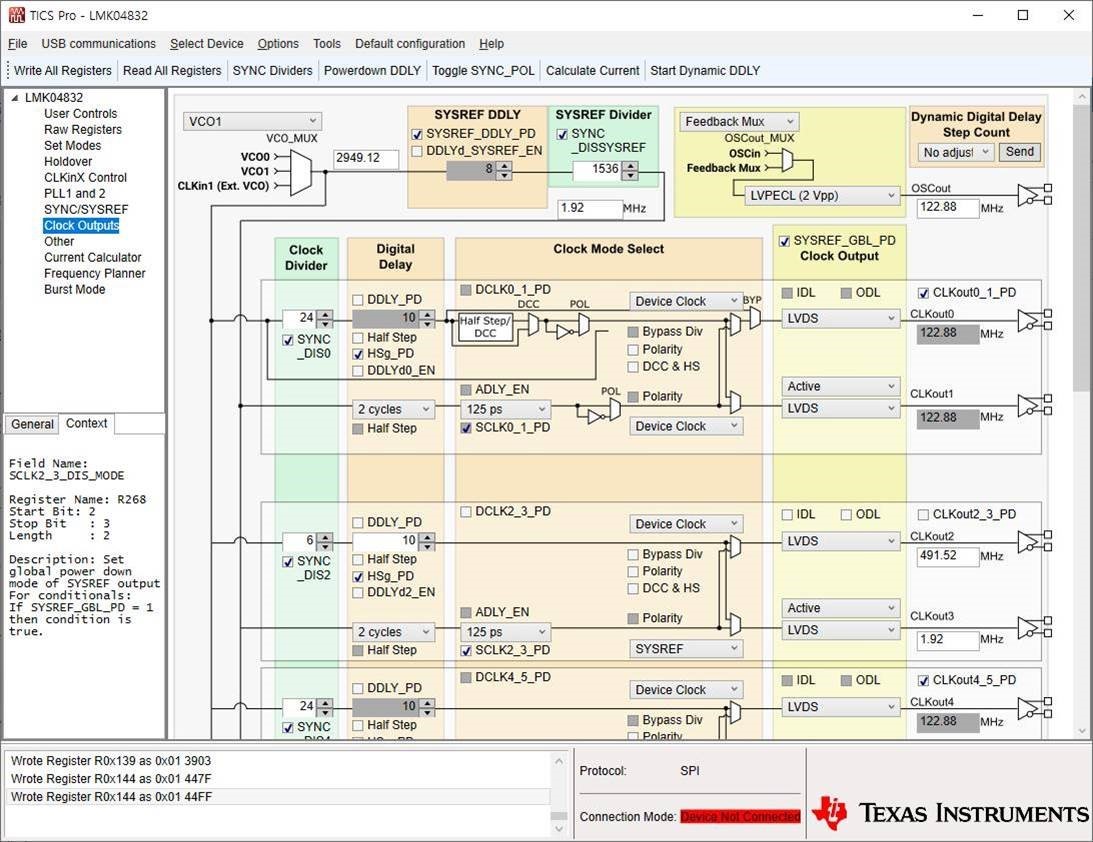Click the Texas Instruments logo
Image resolution: width=1093 pixels, height=842 pixels.
click(949, 813)
